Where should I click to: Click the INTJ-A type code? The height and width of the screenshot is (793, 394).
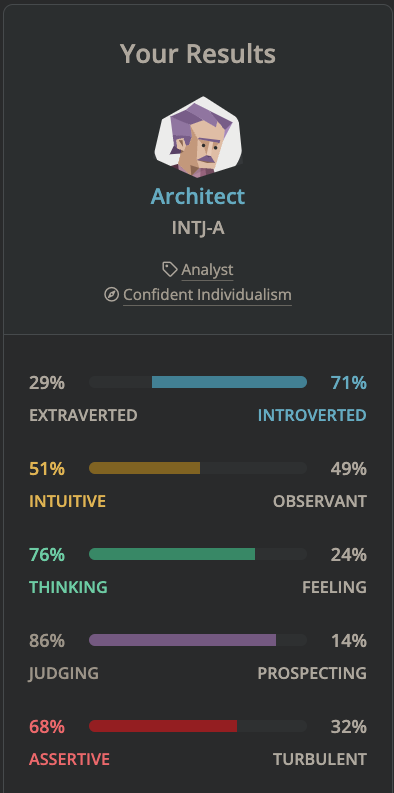click(198, 228)
